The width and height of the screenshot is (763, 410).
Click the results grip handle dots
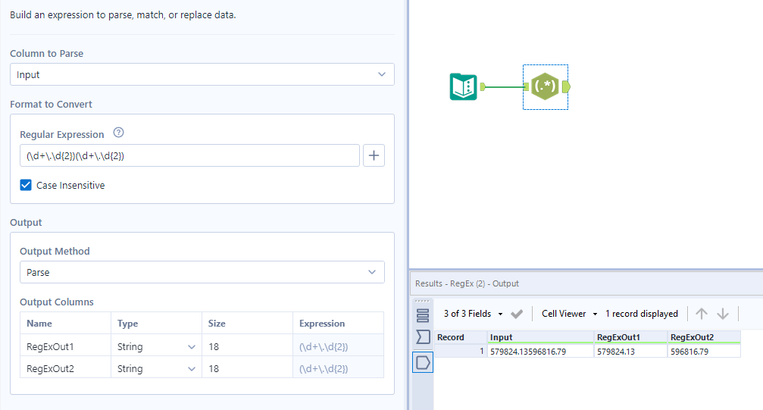coord(422,301)
